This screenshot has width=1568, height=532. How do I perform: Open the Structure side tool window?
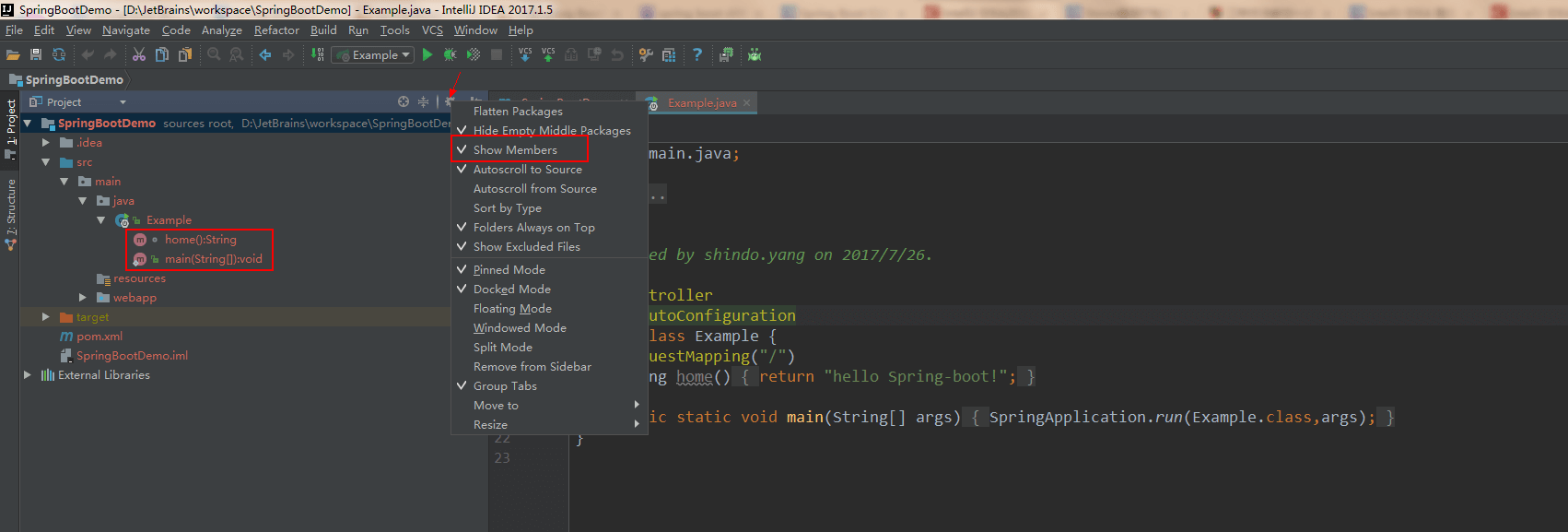tap(11, 214)
